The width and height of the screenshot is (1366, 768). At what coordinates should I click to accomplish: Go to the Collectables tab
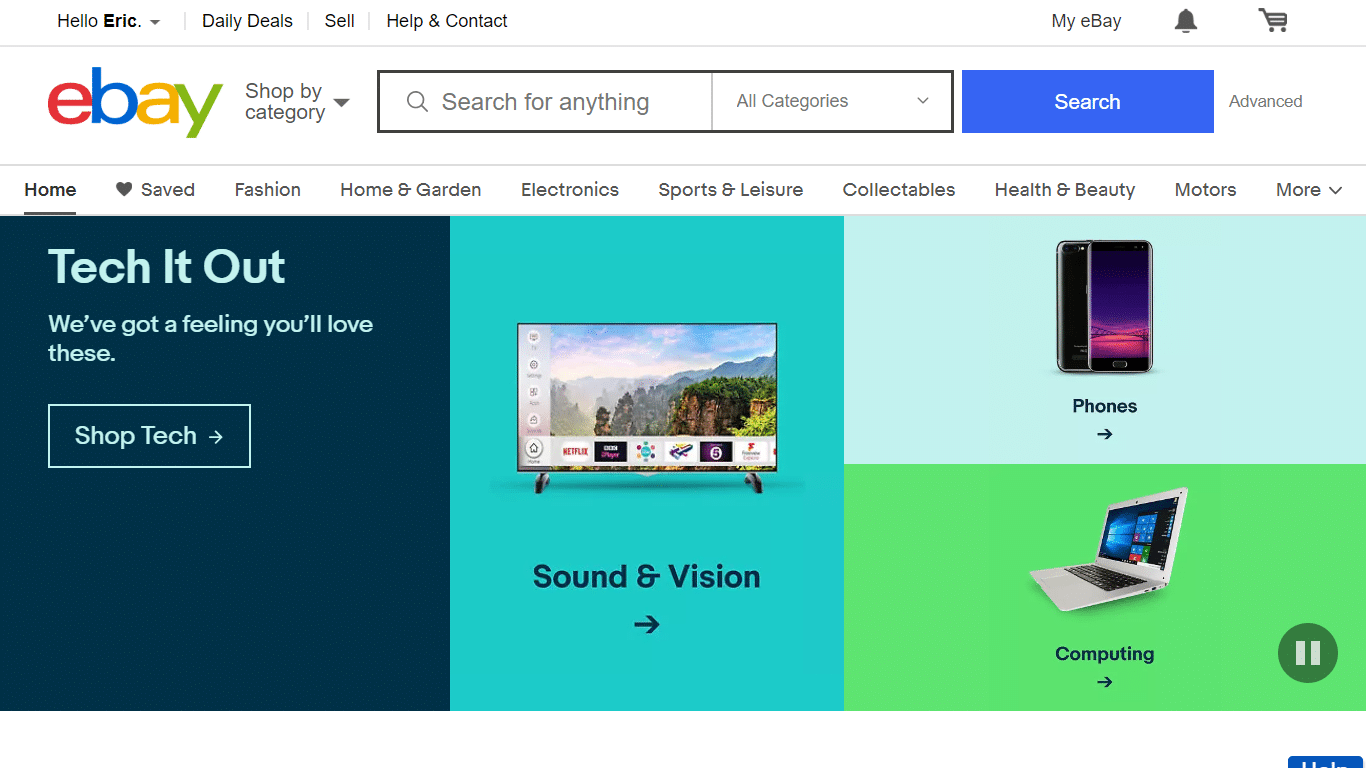coord(899,190)
